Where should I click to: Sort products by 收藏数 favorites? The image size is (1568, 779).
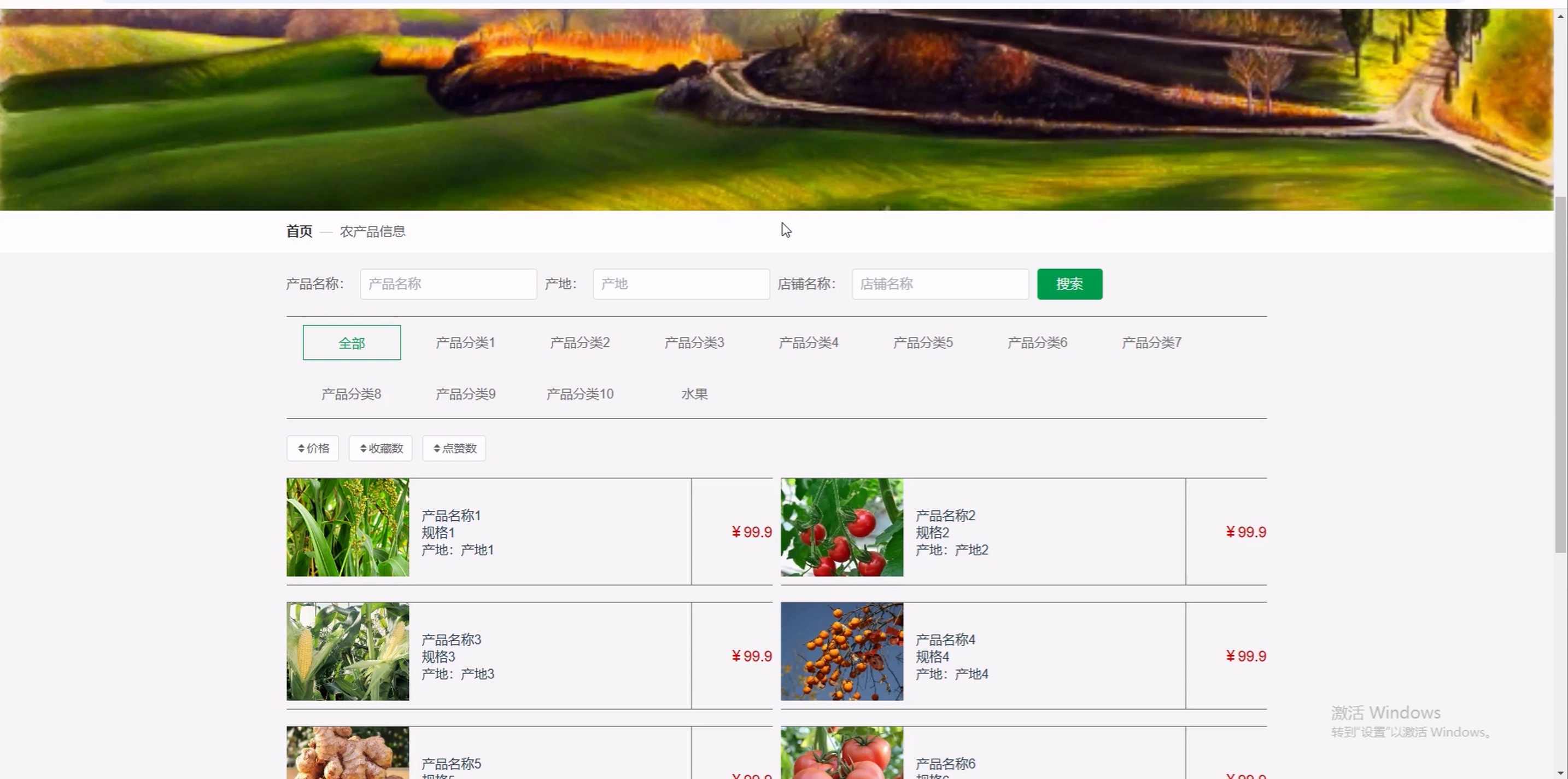click(x=381, y=448)
